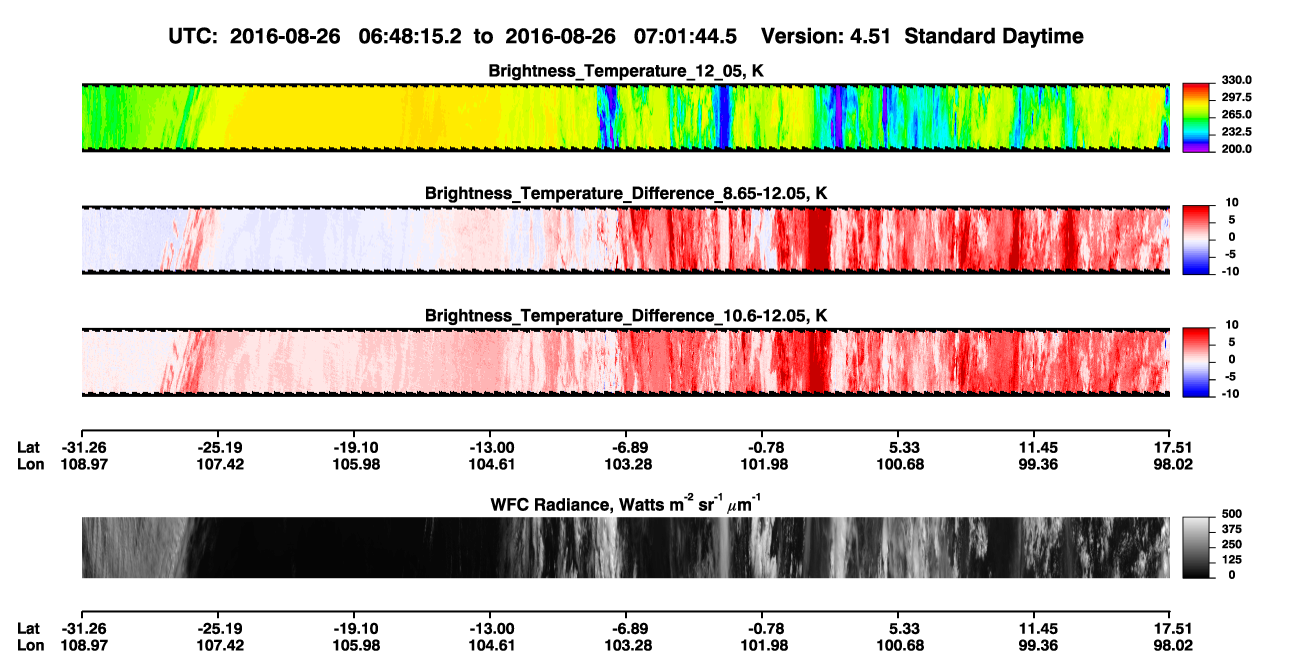Click the 'Lat' row label above the WFC Radiance title
1300x667 pixels.
click(x=28, y=448)
